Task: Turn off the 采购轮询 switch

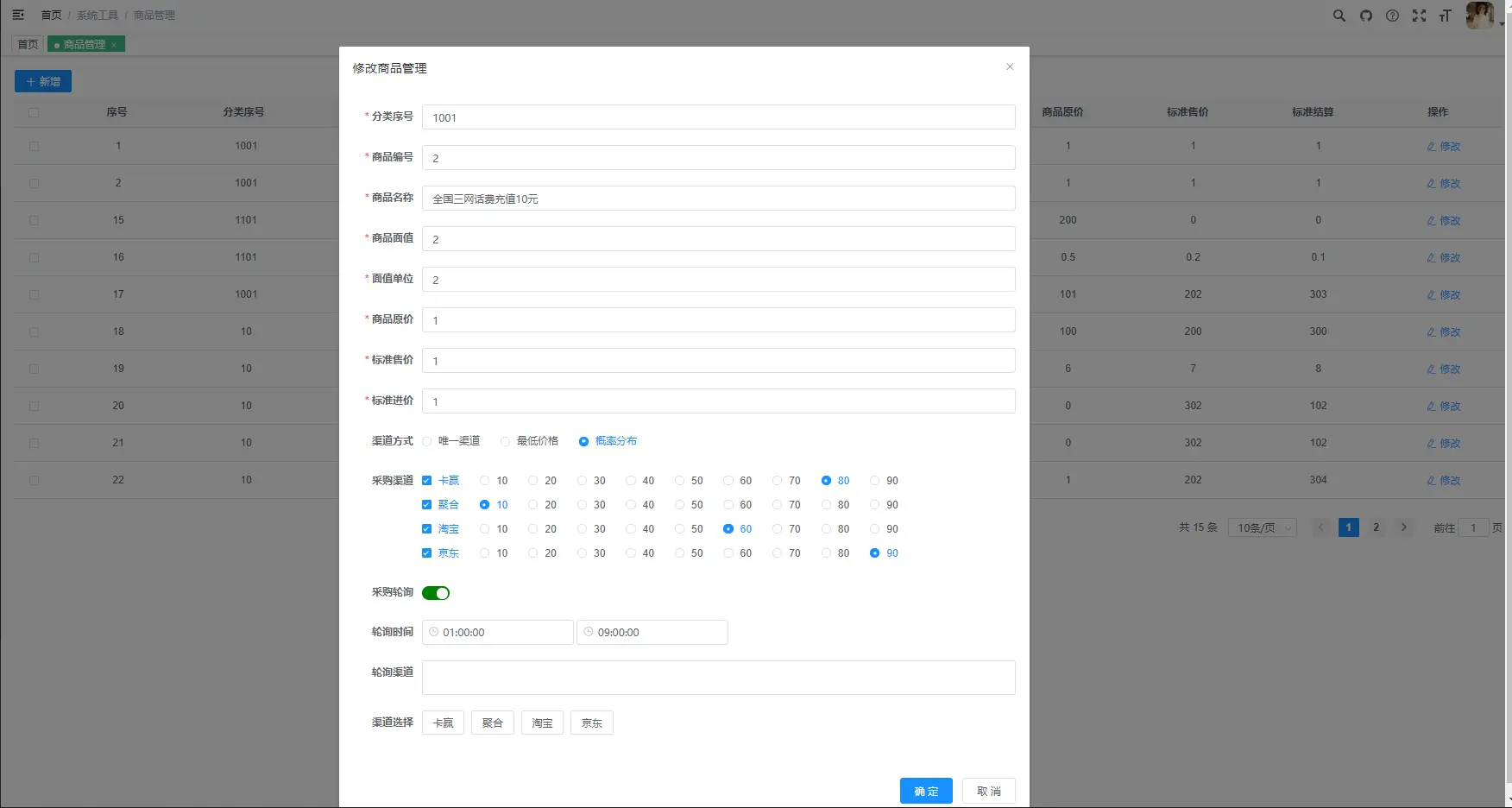Action: (x=436, y=593)
